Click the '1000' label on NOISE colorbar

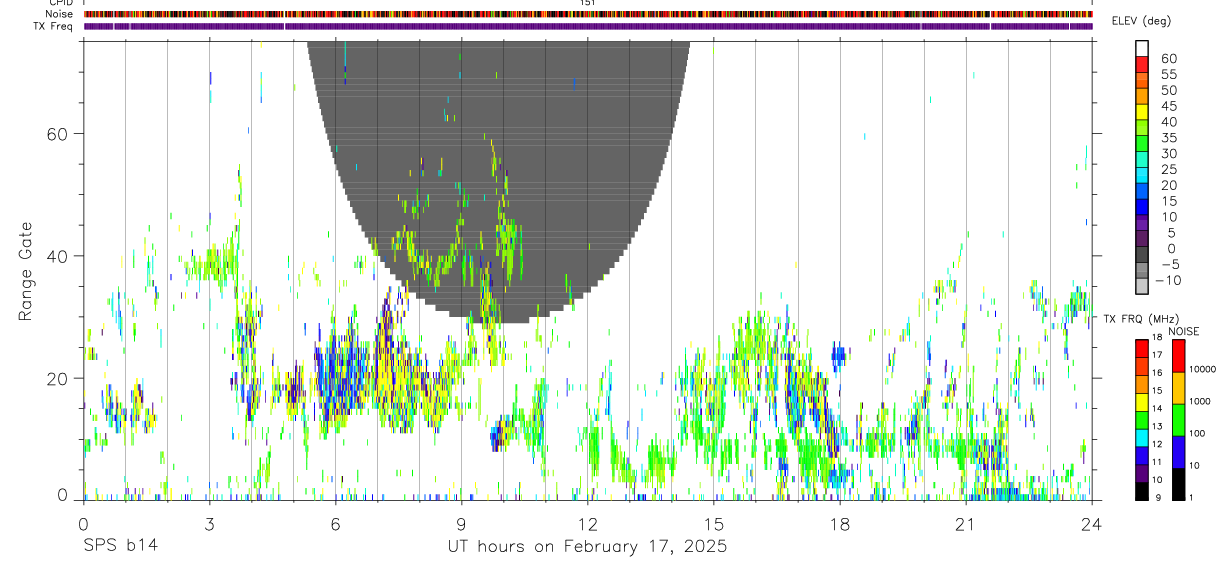tap(1200, 401)
